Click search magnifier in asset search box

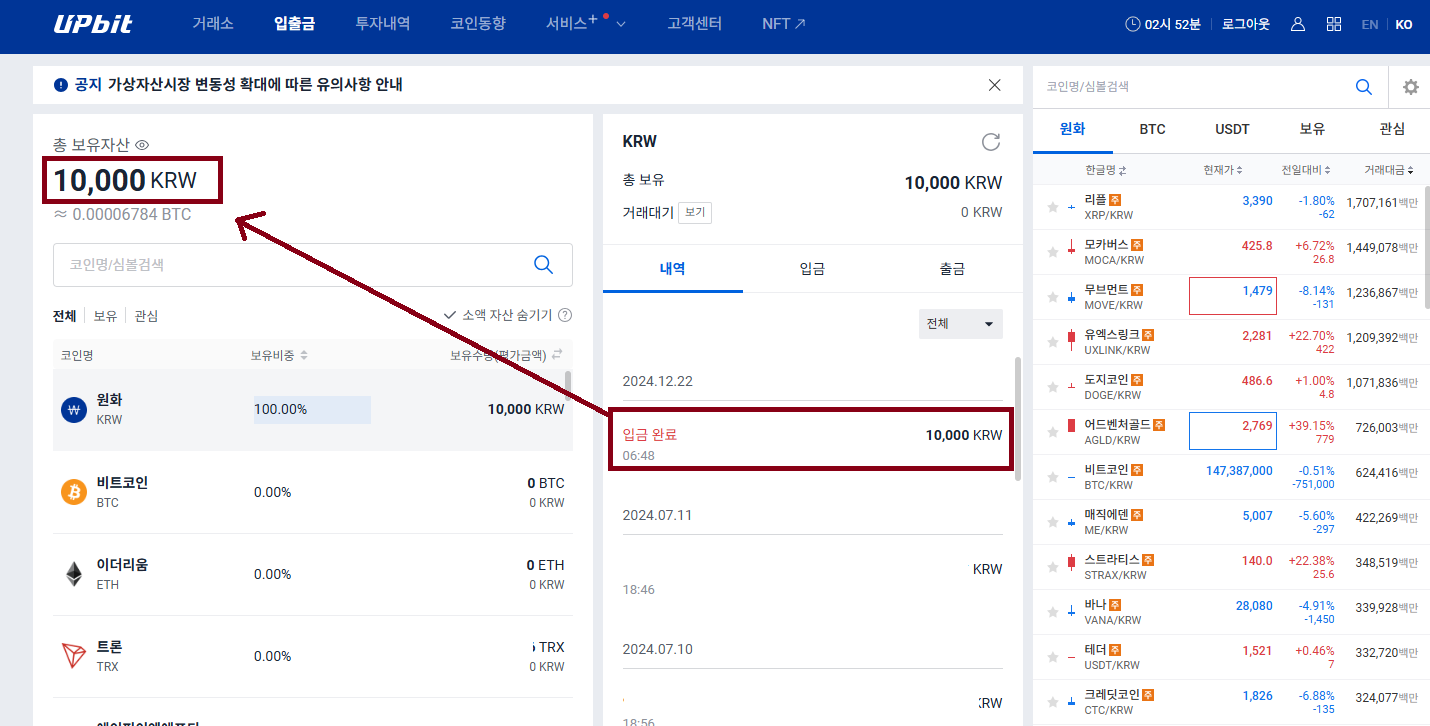543,264
